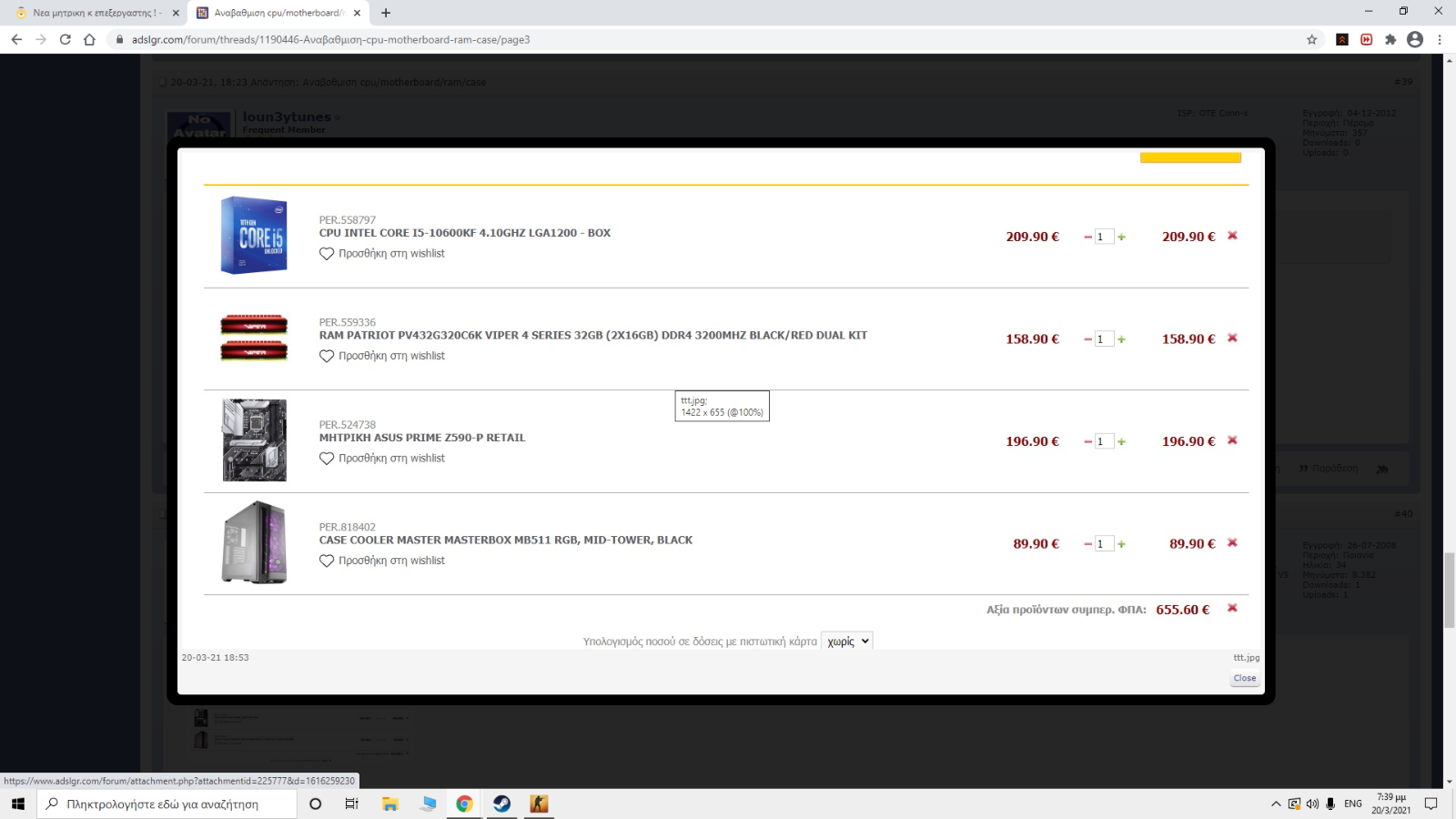Viewport: 1456px width, 819px height.
Task: Click the page vertical scrollbar thumb
Action: coord(1450,590)
